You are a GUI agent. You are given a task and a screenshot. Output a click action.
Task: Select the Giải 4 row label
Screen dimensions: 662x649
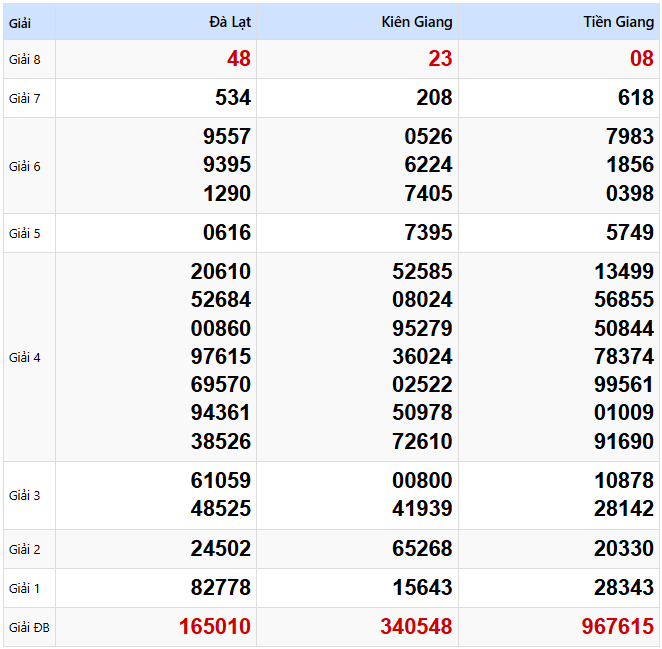tap(25, 357)
